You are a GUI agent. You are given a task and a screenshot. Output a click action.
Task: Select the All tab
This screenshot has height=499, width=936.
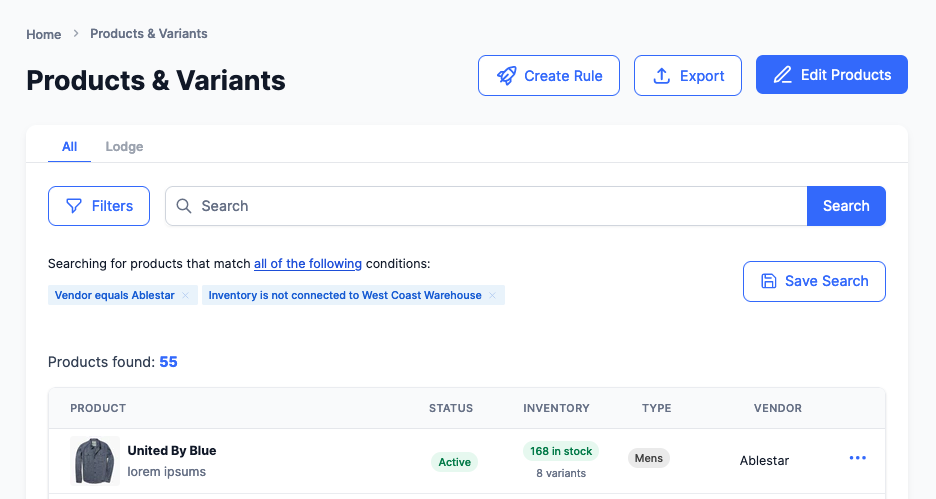(x=69, y=147)
